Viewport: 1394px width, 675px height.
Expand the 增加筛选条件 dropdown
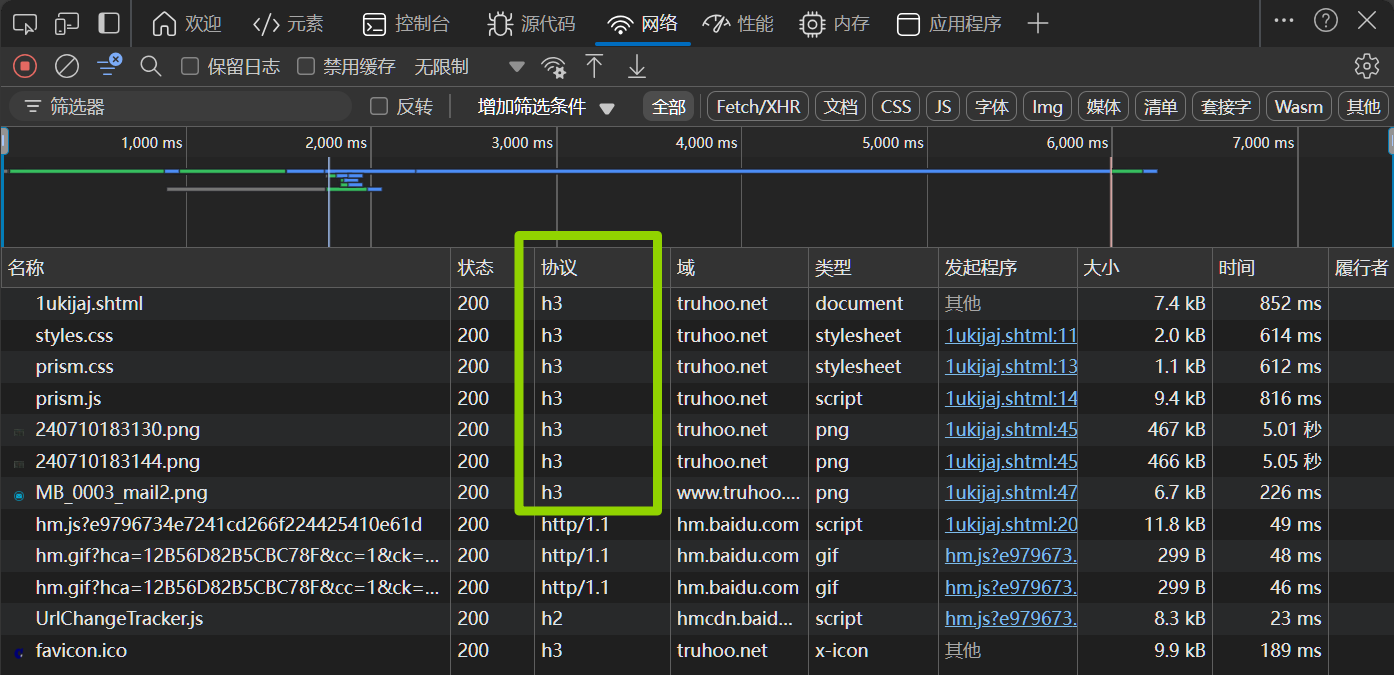(546, 107)
